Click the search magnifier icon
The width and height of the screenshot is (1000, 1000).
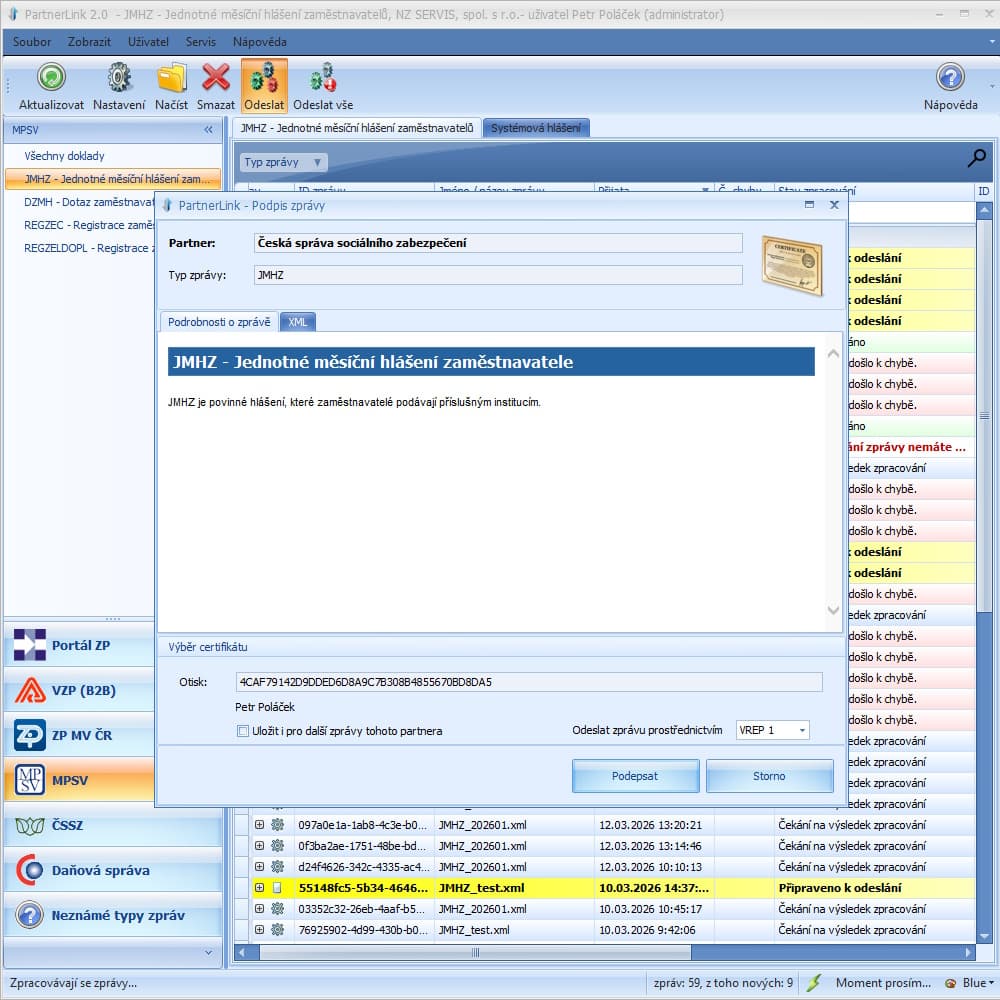(x=976, y=158)
